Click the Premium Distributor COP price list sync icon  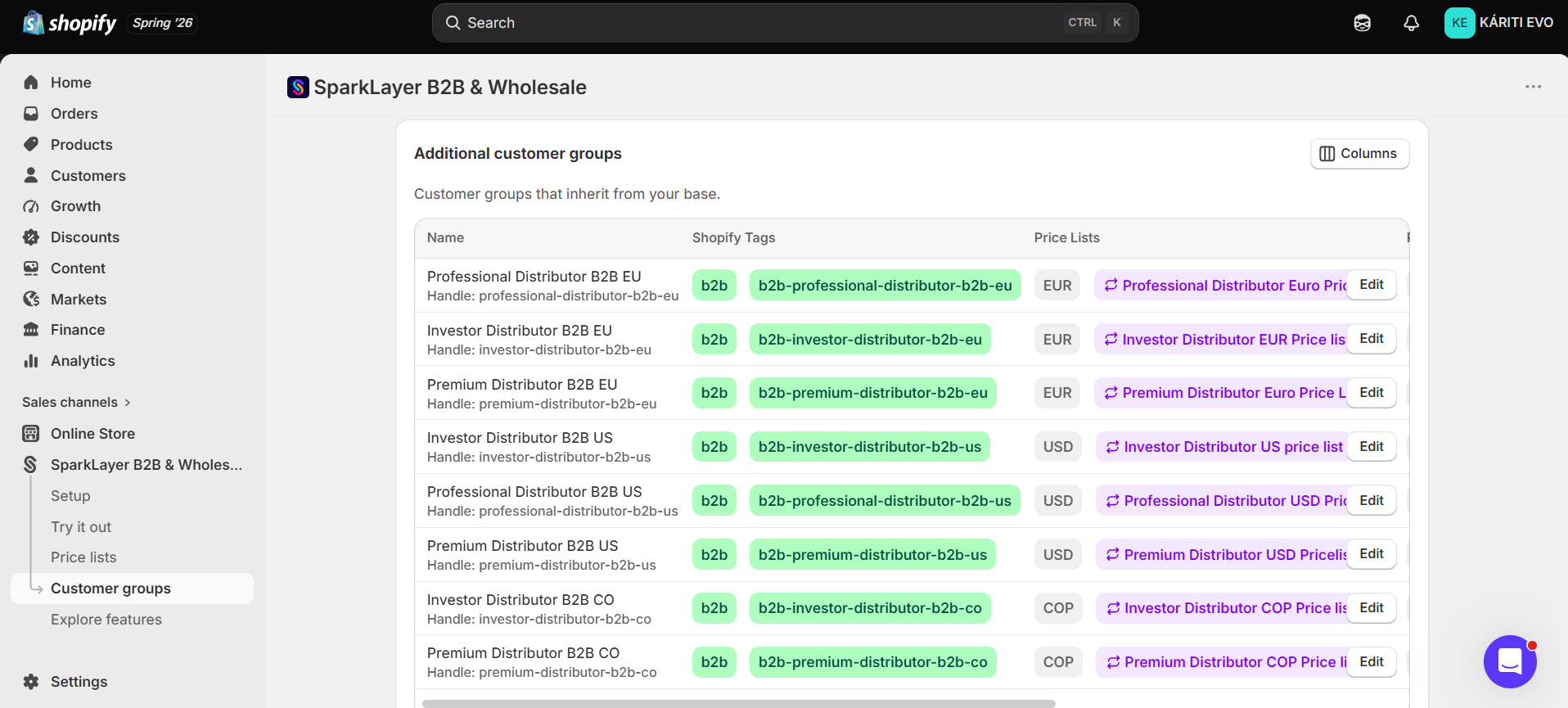pos(1113,662)
